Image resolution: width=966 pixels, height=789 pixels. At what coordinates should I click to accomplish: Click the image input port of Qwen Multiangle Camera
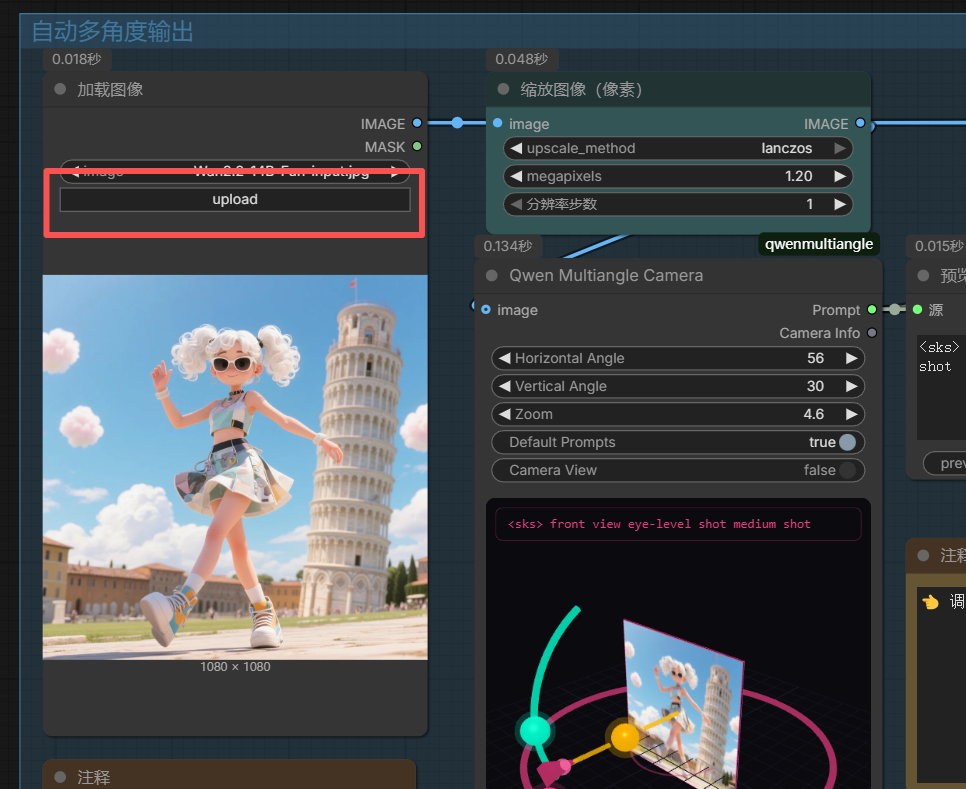[486, 309]
